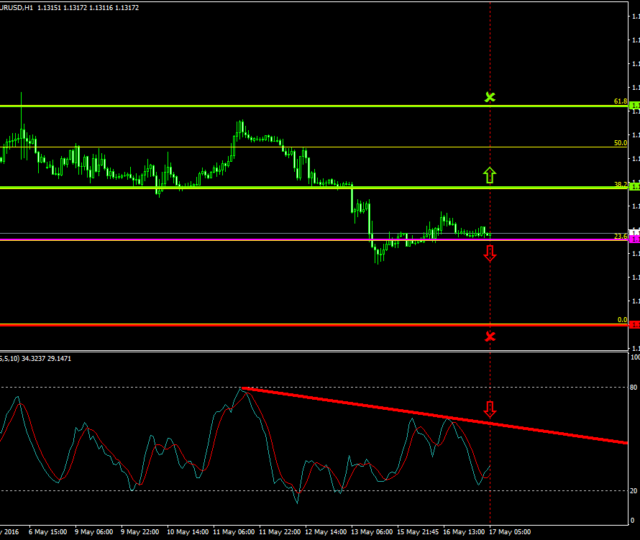
Task: Click the red X mark below 0.0 line
Action: 489,336
